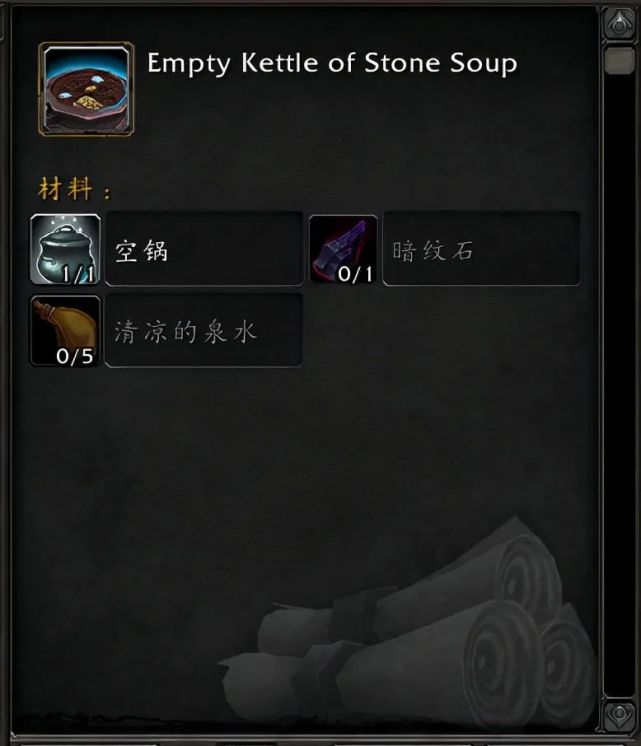The width and height of the screenshot is (641, 746).
Task: Click the scroll-up arrow button
Action: point(619,22)
